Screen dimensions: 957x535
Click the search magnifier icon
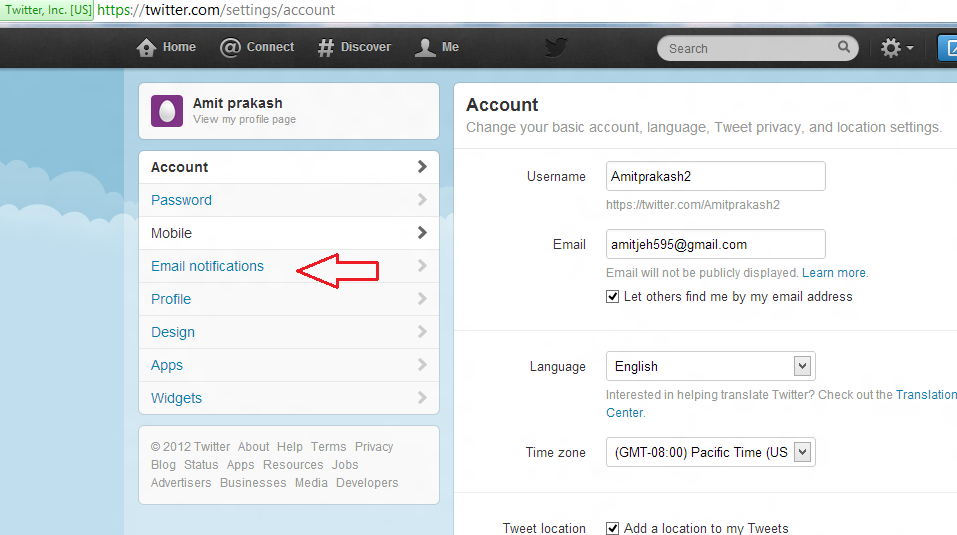[843, 47]
